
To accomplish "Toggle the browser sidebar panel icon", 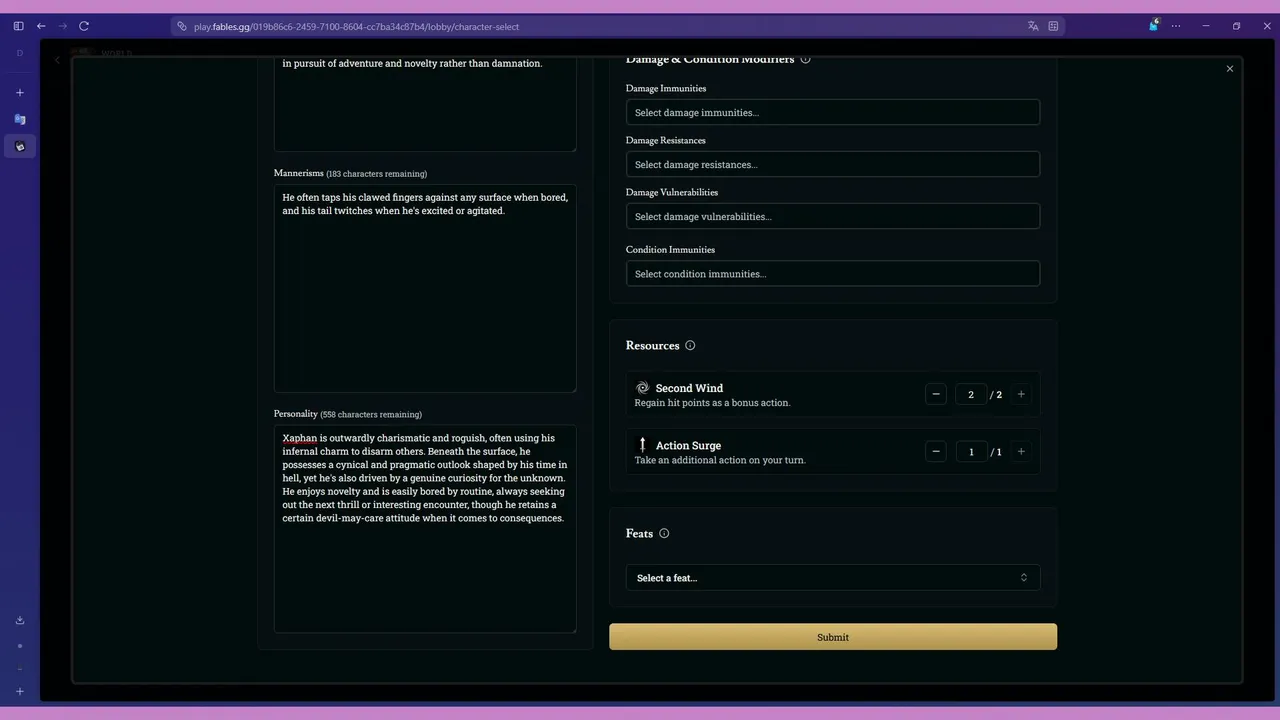I will [18, 26].
